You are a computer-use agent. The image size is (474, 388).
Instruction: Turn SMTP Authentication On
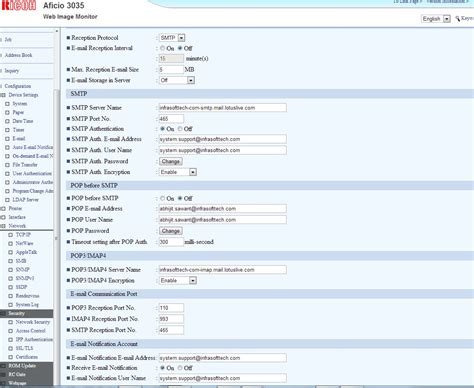pos(162,129)
